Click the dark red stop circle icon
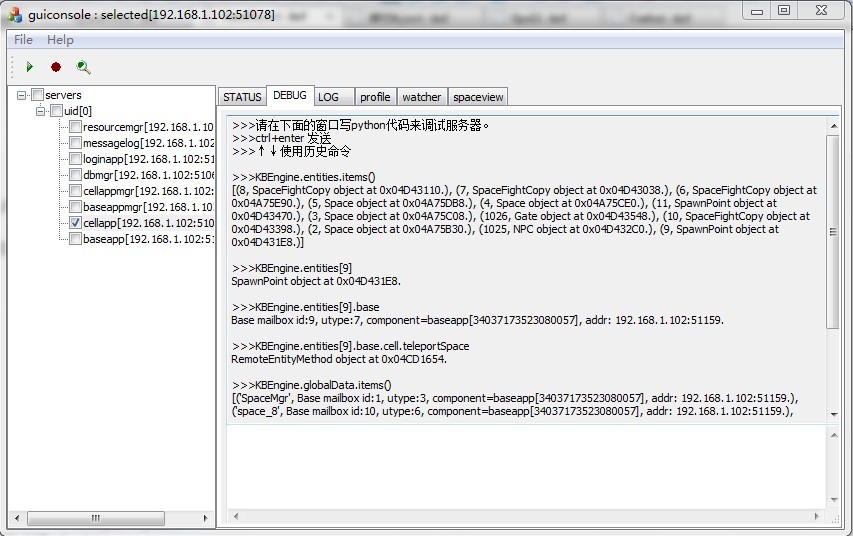 56,67
